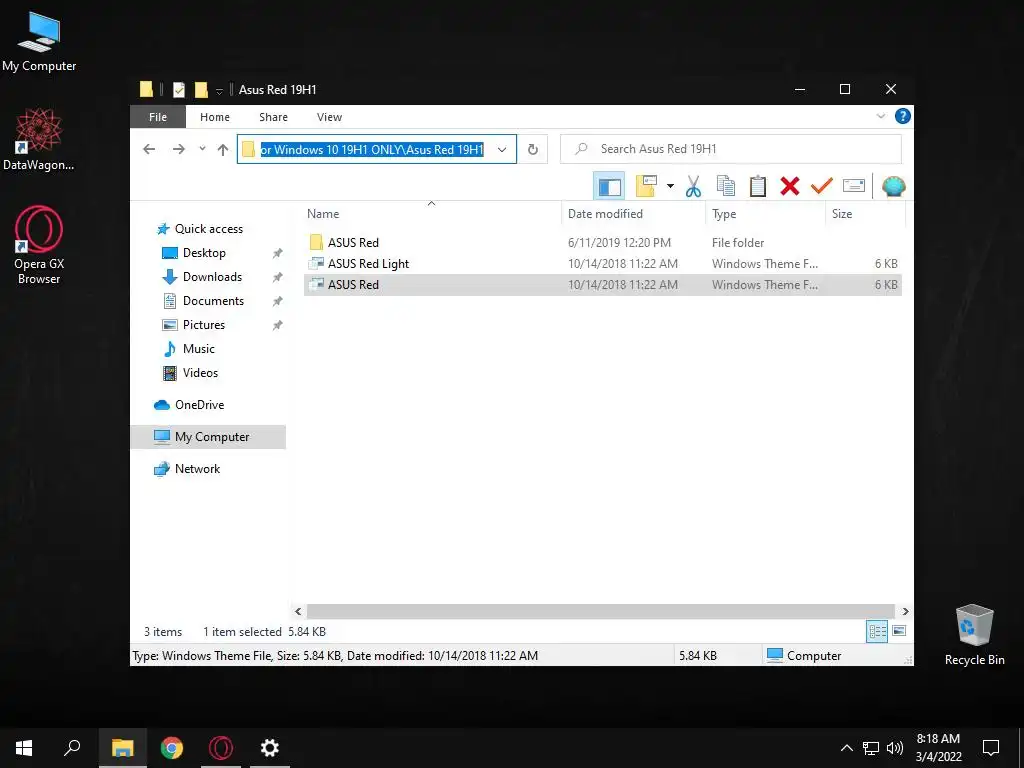Open recent locations dropdown arrow
The height and width of the screenshot is (768, 1024).
[202, 149]
